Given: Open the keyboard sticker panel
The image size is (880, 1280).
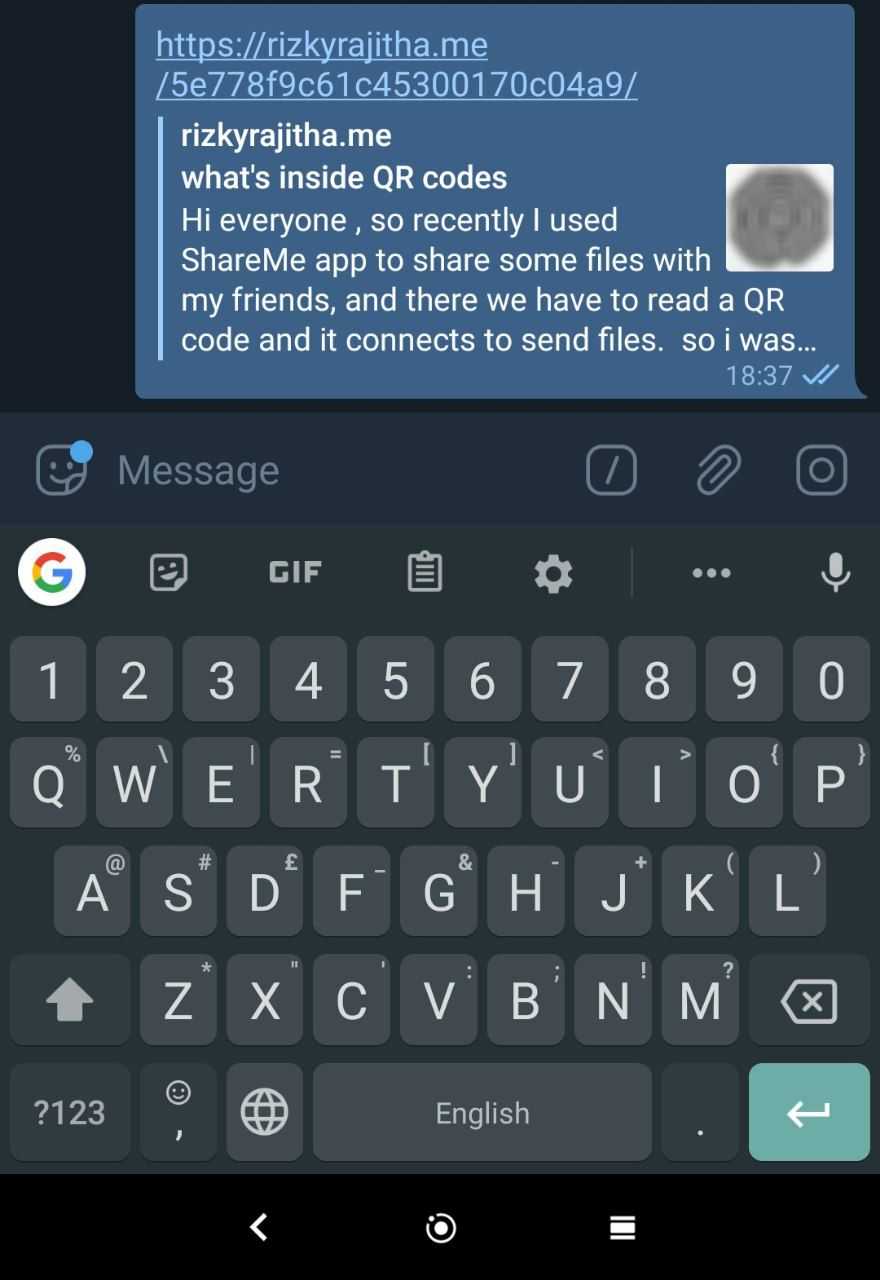Looking at the screenshot, I should coord(168,573).
